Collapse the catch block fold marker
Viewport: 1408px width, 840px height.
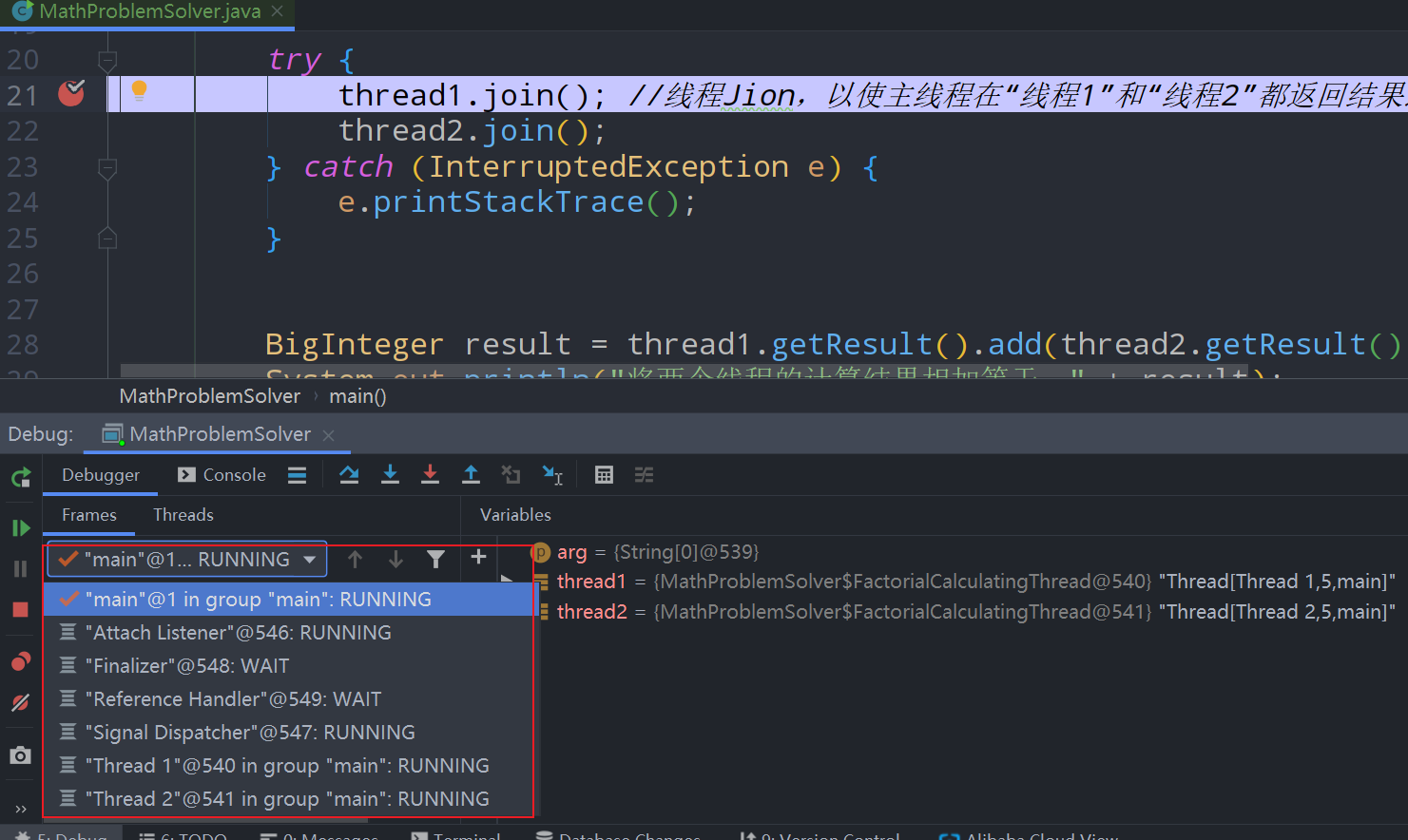click(107, 168)
